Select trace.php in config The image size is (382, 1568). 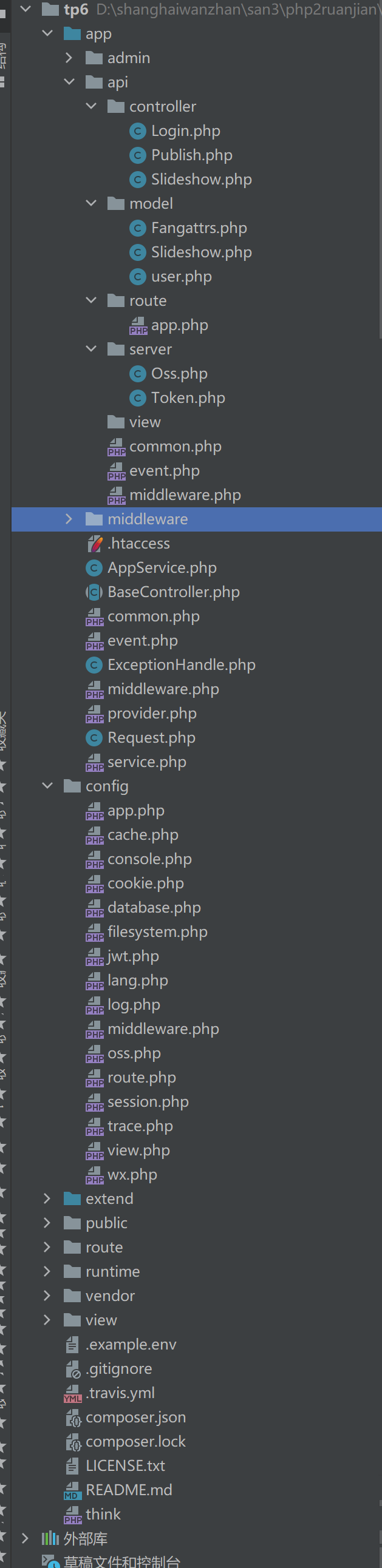coord(140,1126)
